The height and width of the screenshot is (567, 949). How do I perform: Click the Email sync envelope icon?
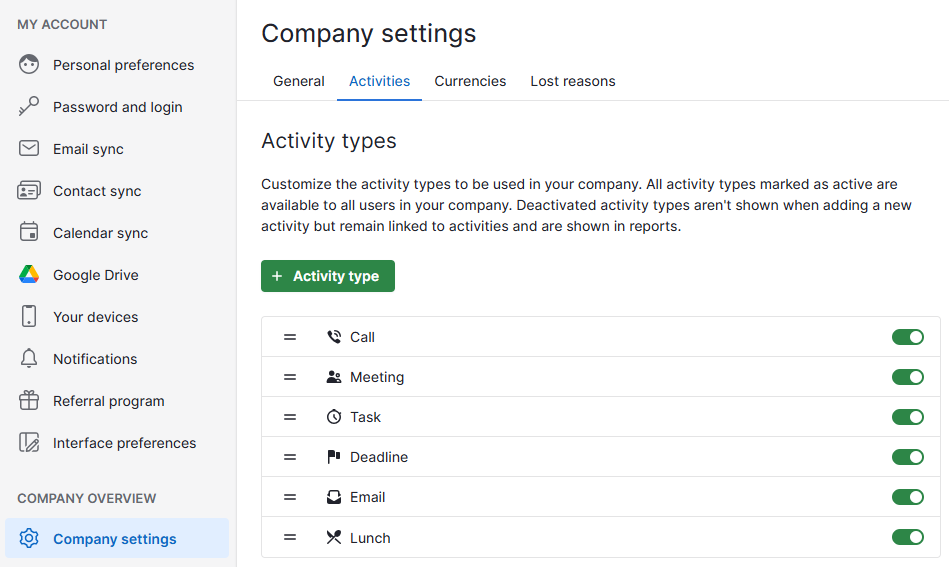click(x=29, y=149)
